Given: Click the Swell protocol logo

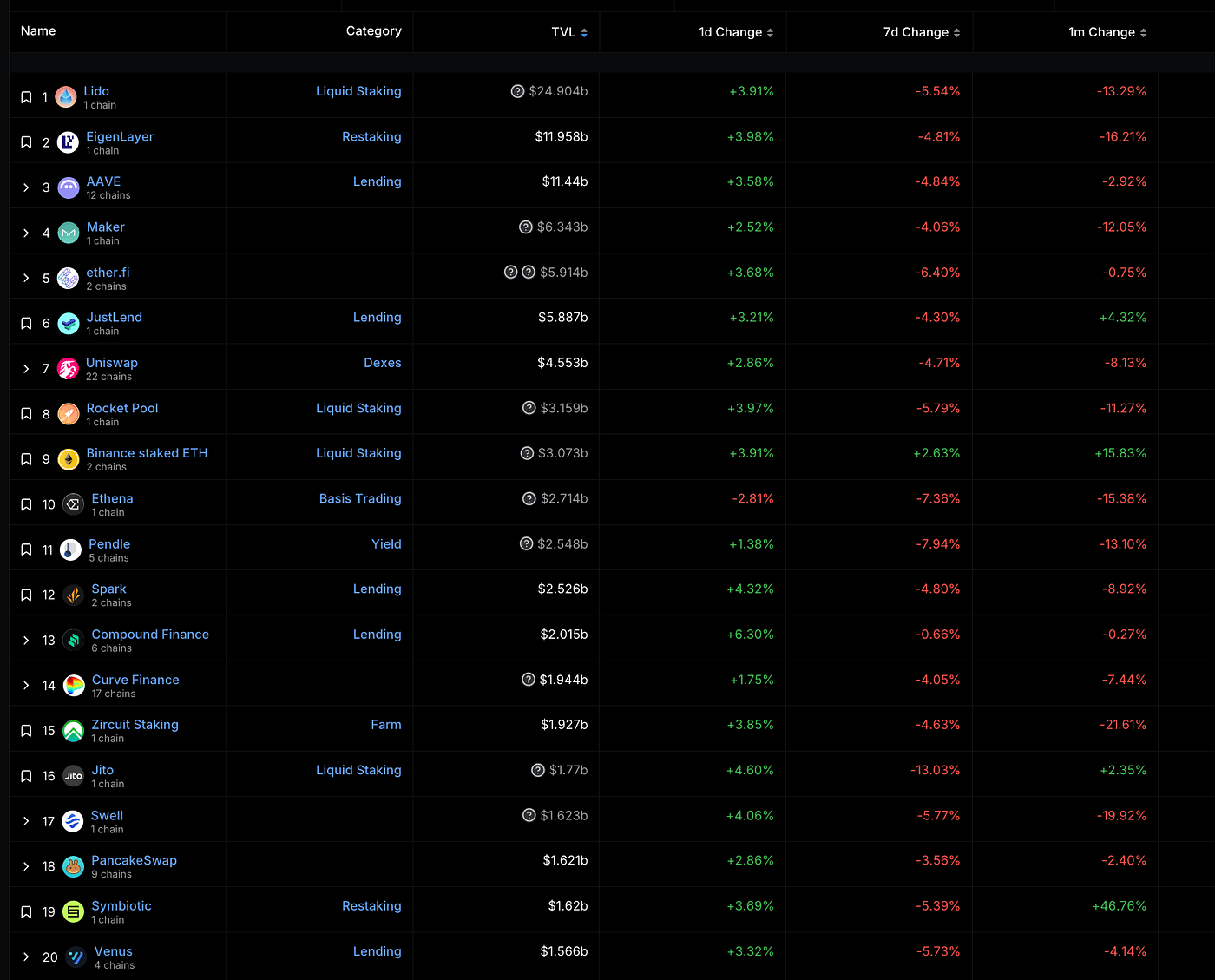Looking at the screenshot, I should [x=73, y=821].
